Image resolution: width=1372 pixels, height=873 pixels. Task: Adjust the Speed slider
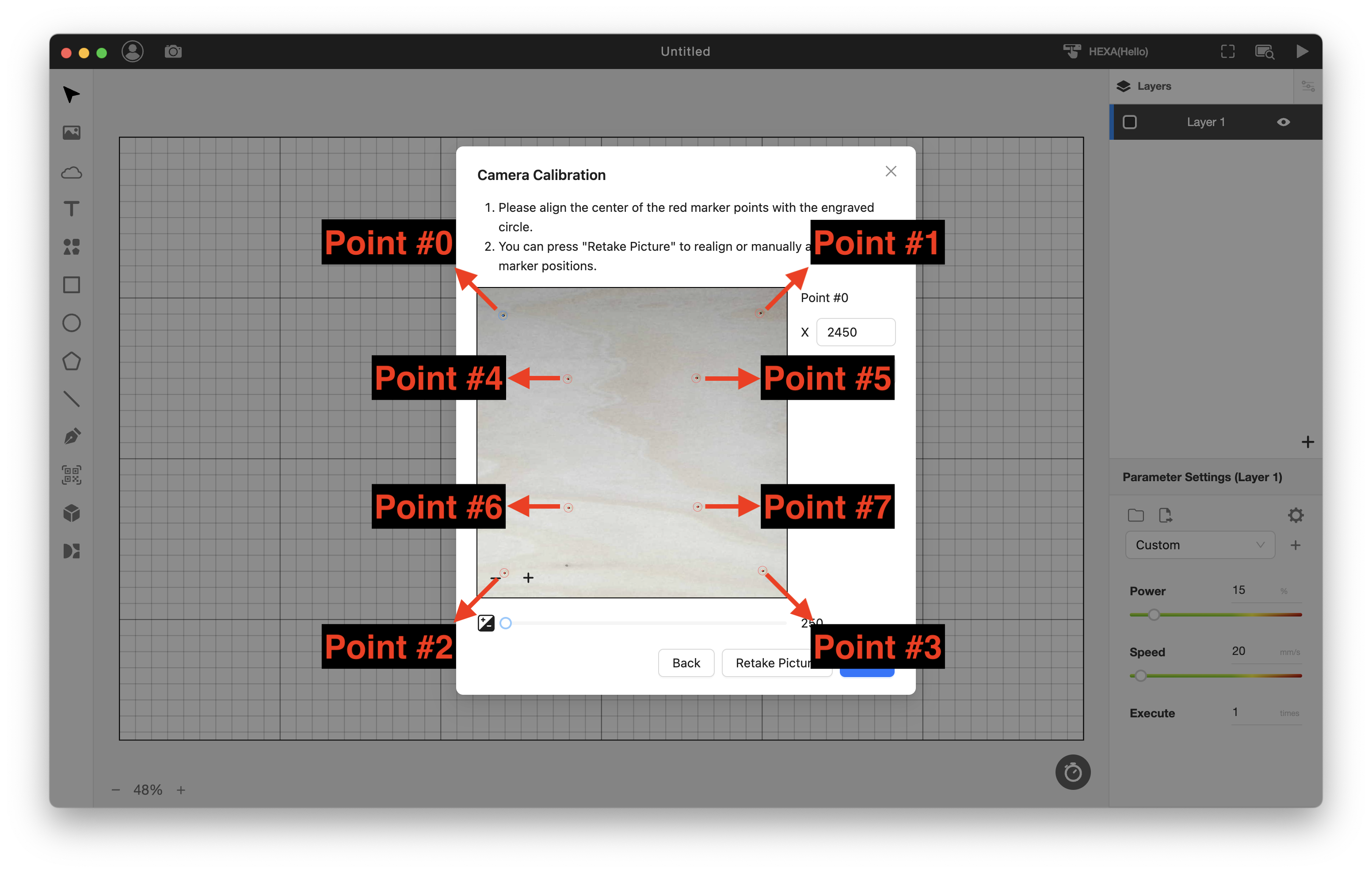1216,676
